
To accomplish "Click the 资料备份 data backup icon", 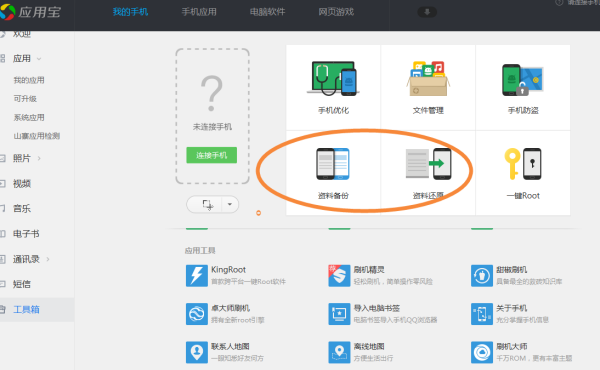I will [x=333, y=164].
